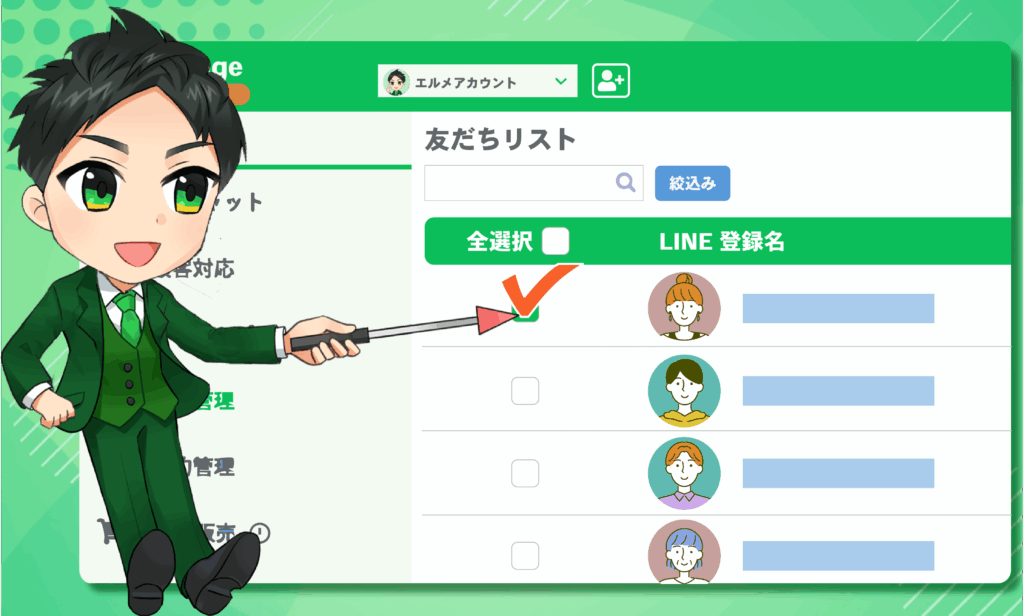Click the 絞込み filter button
1024x616 pixels.
(692, 184)
